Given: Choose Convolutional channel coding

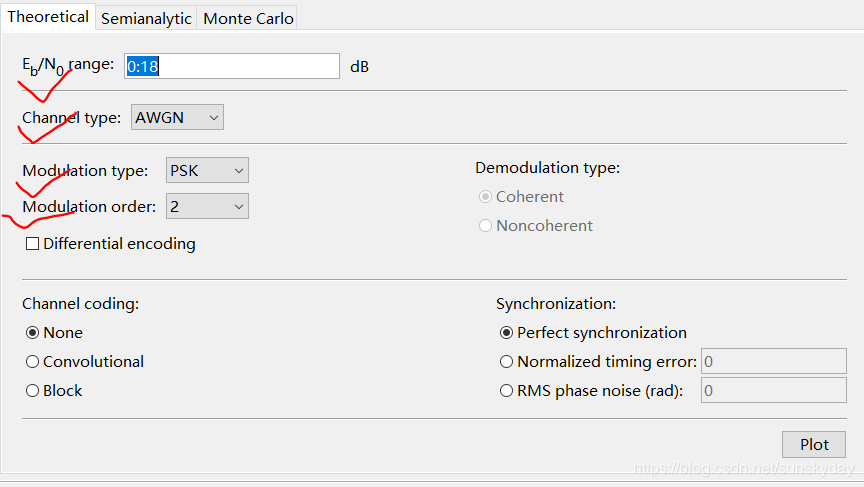Looking at the screenshot, I should (33, 362).
